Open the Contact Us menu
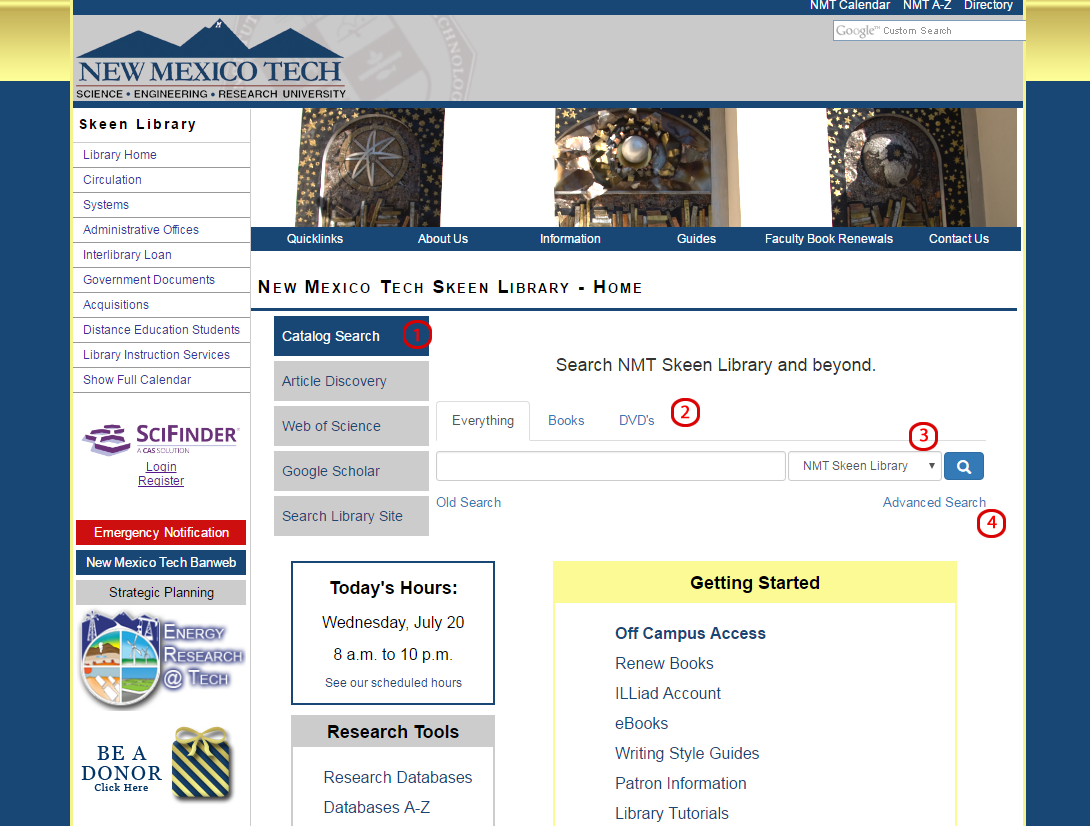This screenshot has height=826, width=1090. pos(959,238)
